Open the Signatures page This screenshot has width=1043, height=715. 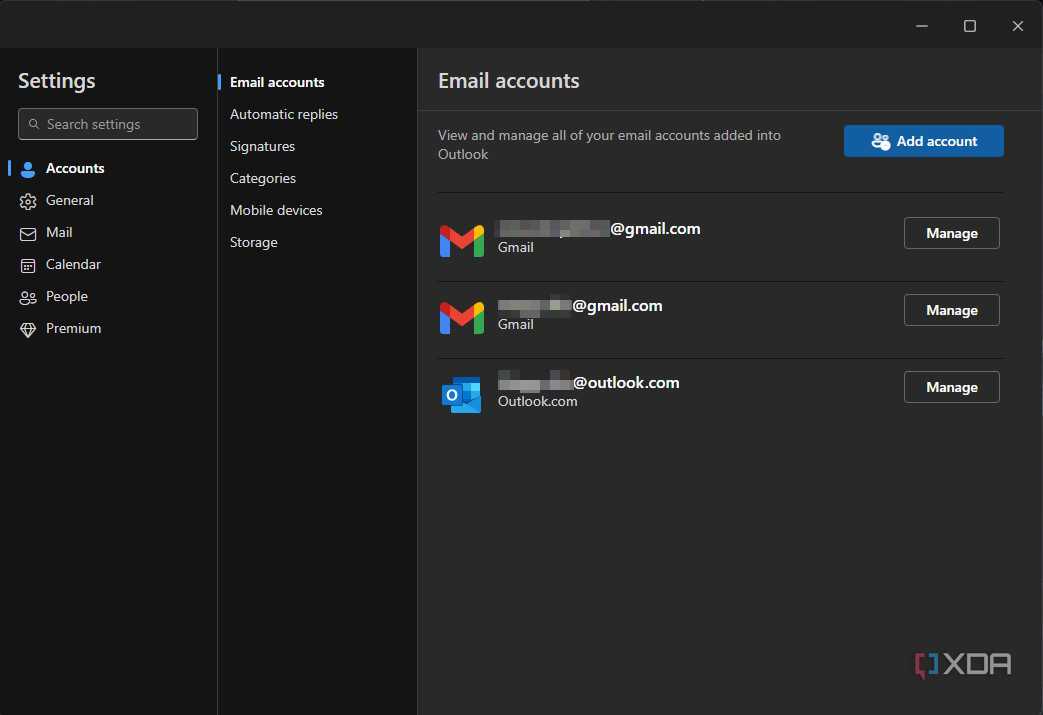262,146
